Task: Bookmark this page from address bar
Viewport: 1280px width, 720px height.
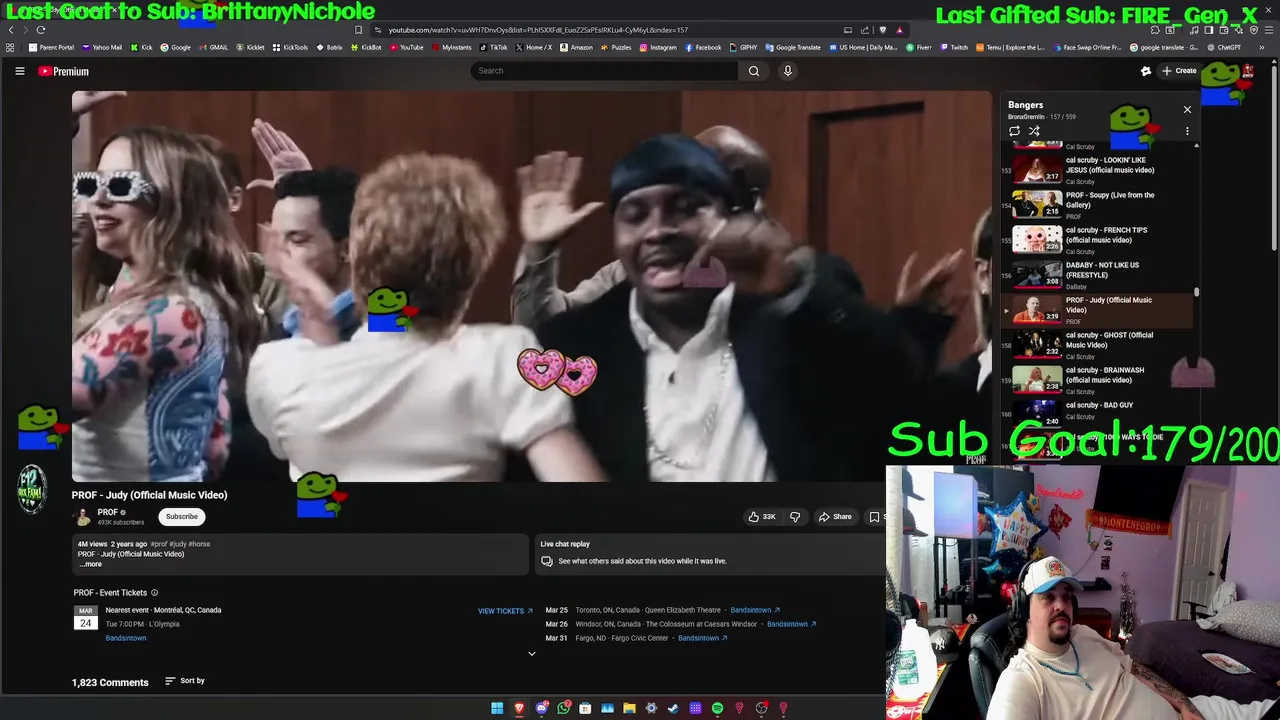Action: (359, 30)
